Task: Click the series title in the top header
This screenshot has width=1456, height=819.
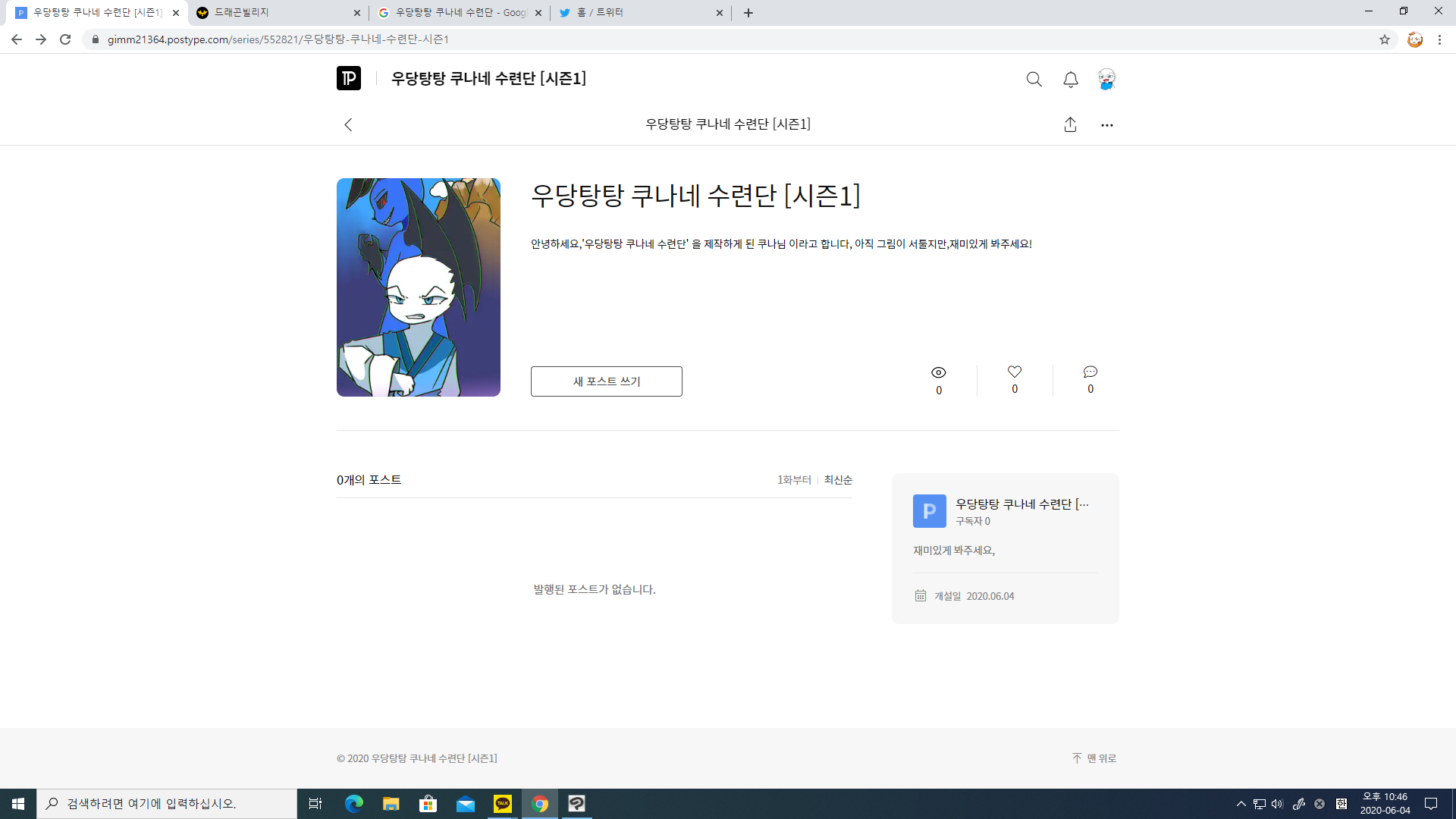Action: [488, 78]
